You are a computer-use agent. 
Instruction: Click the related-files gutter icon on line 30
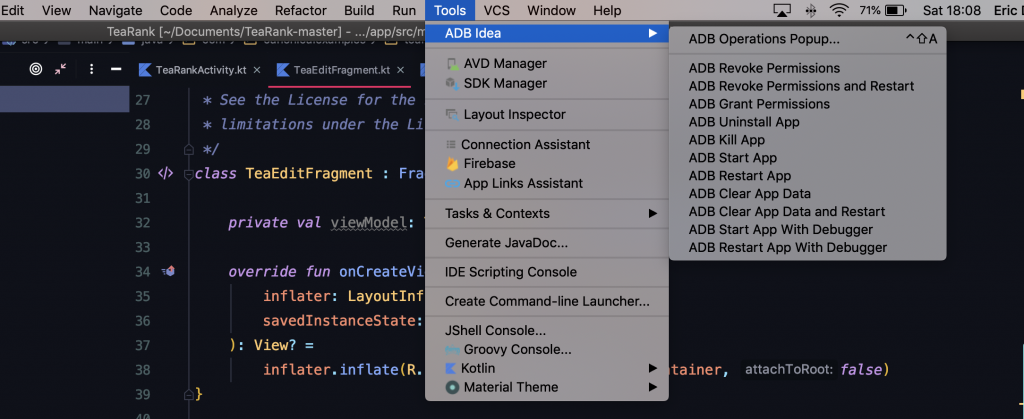point(166,173)
